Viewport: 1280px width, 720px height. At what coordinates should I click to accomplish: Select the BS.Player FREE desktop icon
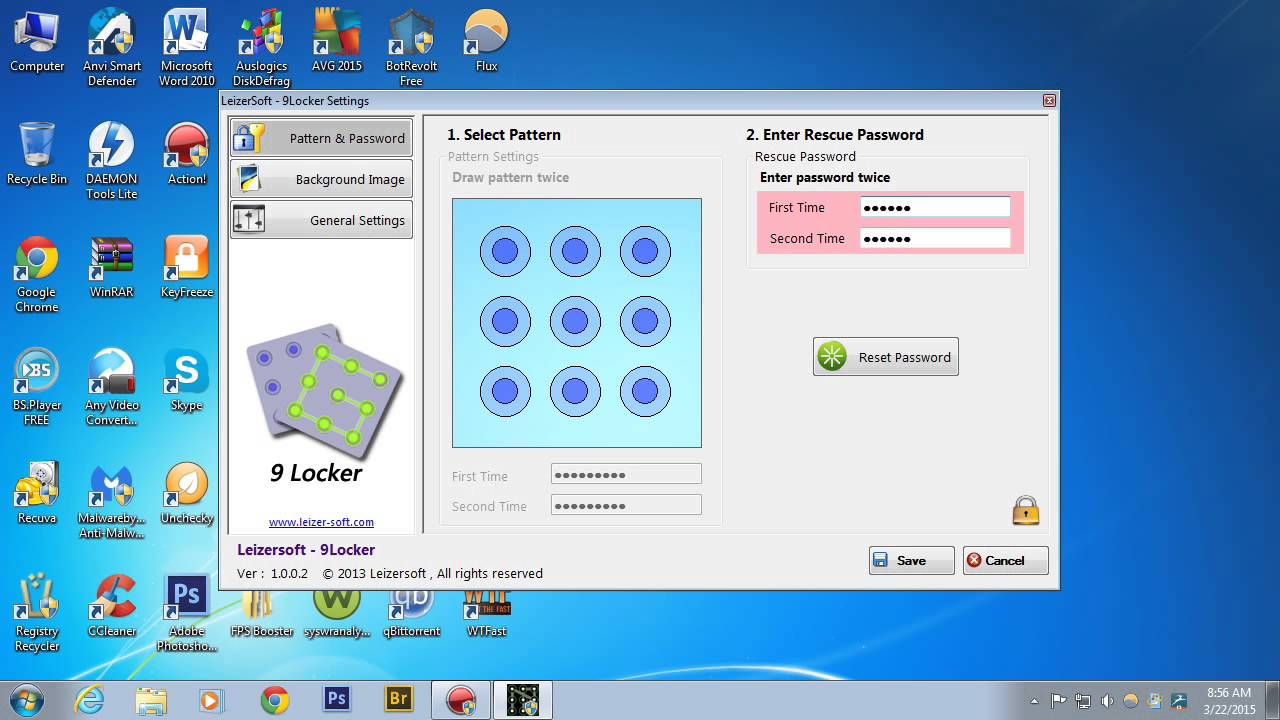37,387
